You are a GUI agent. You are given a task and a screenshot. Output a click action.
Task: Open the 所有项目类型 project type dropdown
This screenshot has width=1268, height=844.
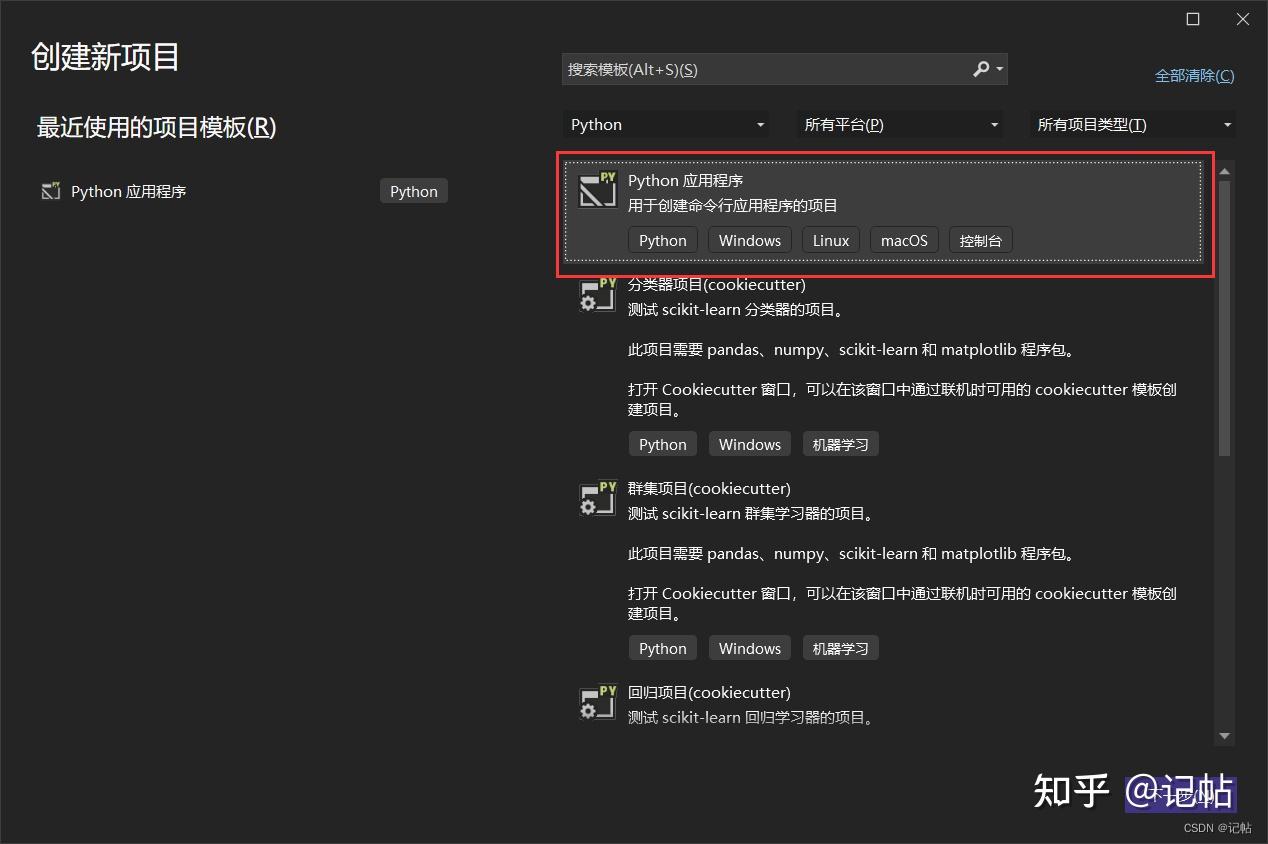(1132, 124)
